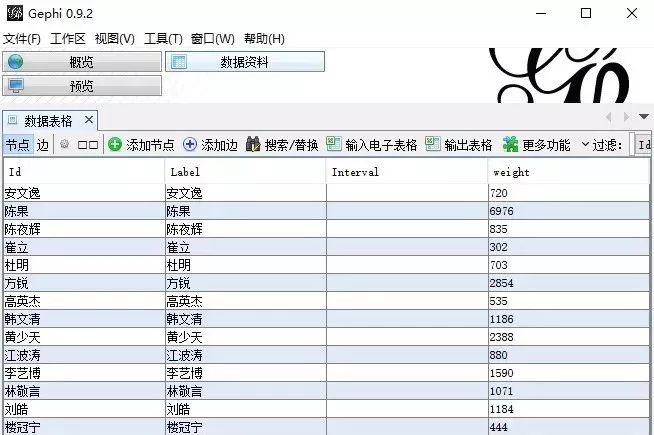The image size is (654, 435).
Task: Click 输入电子表格 import button
Action: pyautogui.click(x=372, y=145)
